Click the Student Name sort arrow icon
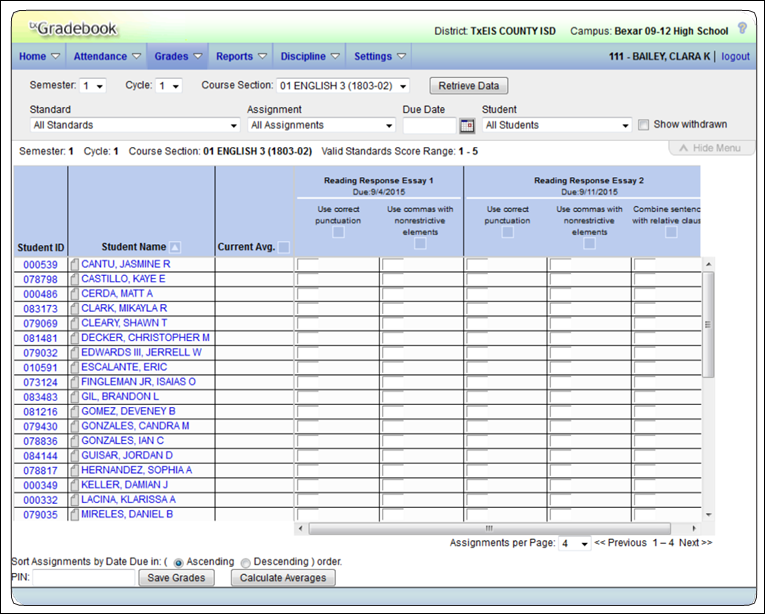Screen dimensions: 765x614 tap(176, 247)
